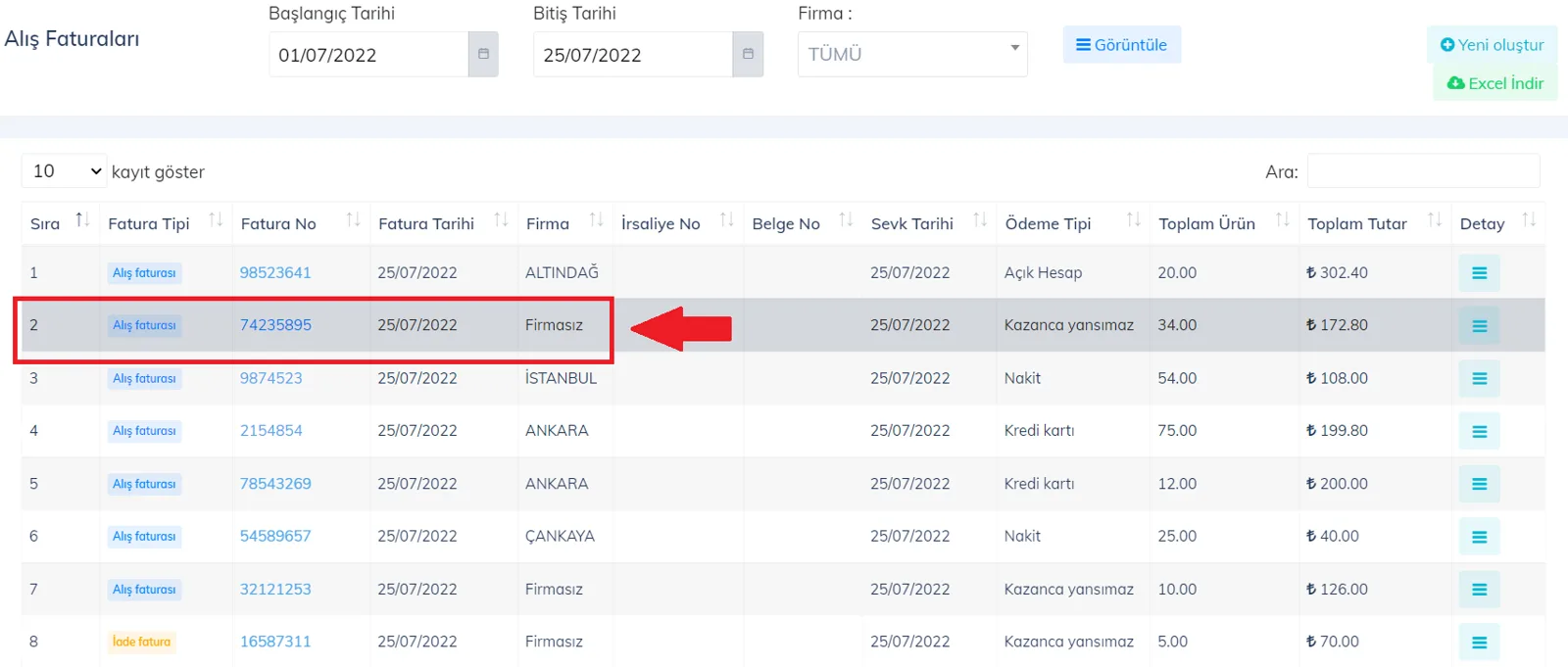
Task: Select the Açık Hesap payment cell
Action: 1043,273
